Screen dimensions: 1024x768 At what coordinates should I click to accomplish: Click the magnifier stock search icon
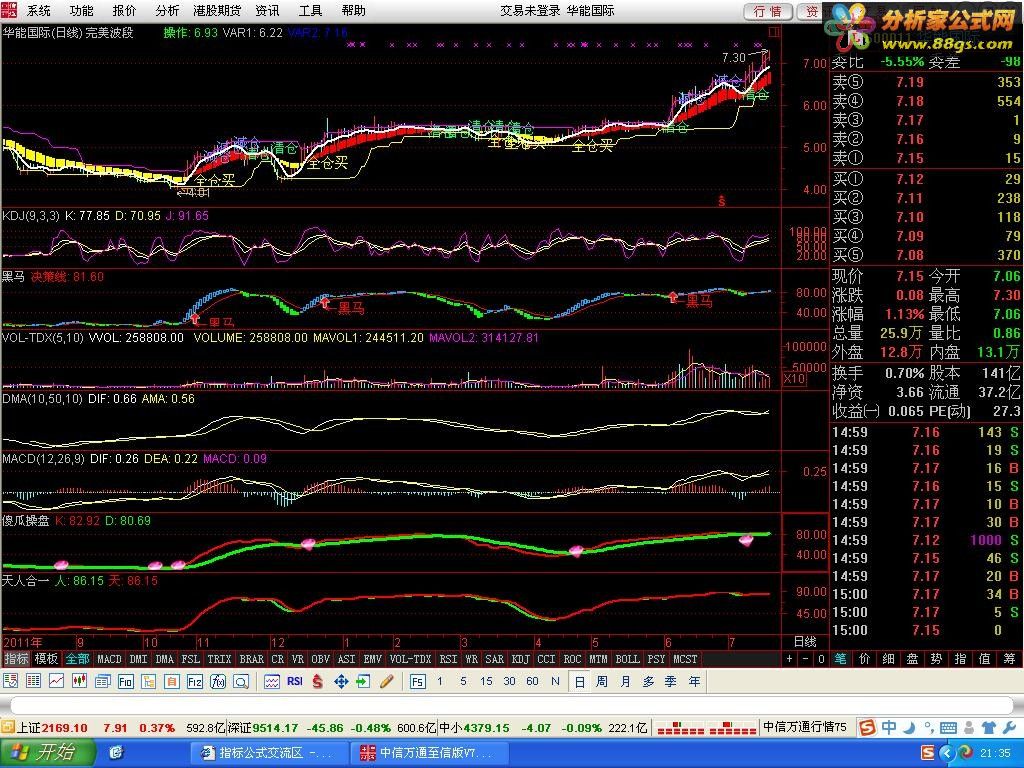tap(240, 682)
